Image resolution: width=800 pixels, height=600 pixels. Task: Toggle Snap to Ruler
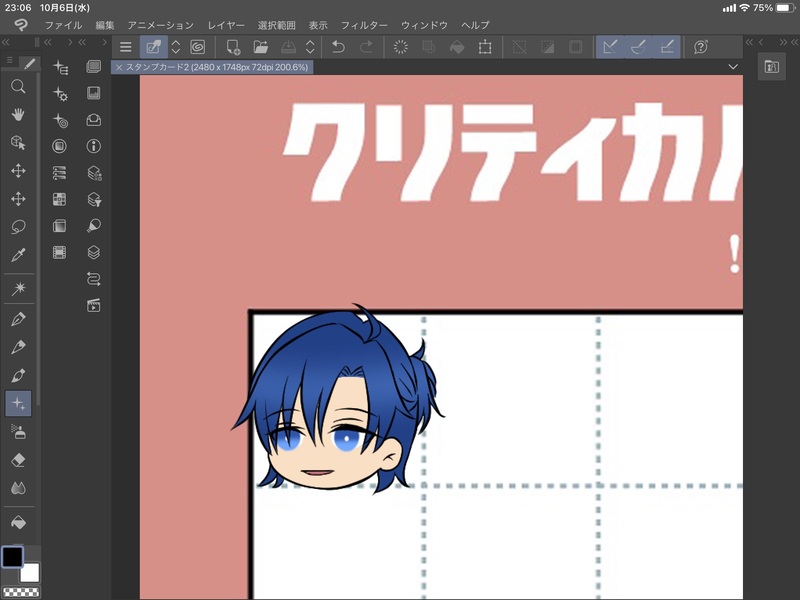click(610, 47)
